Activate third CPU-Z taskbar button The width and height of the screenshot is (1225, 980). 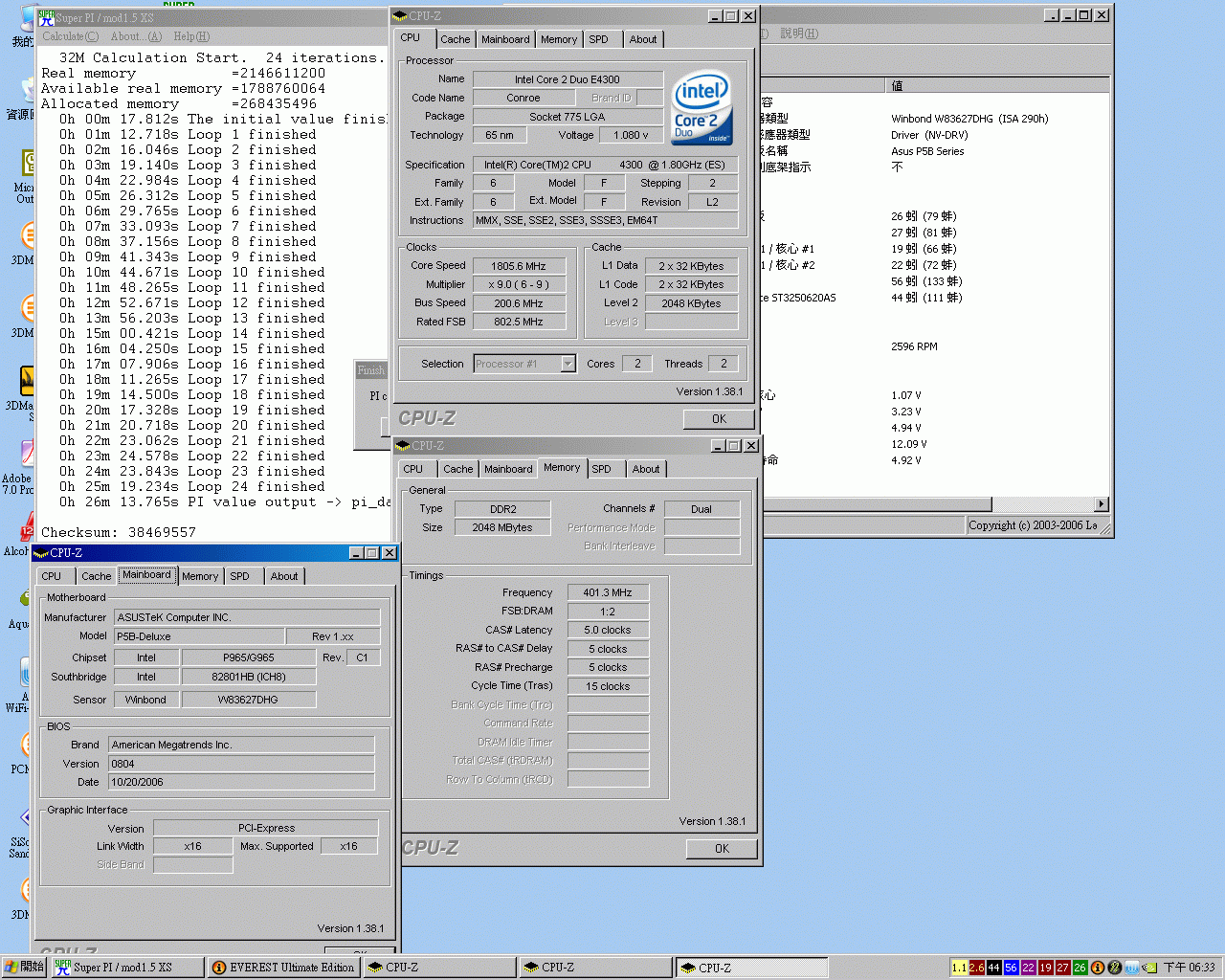click(x=751, y=968)
